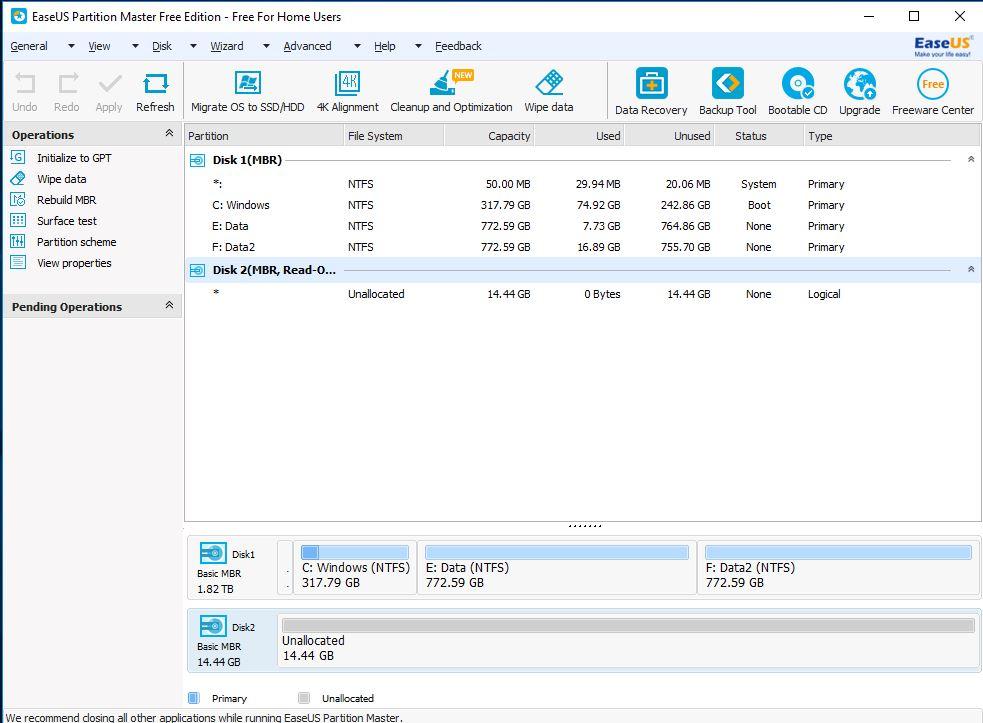Click the Redo toolbar icon
983x723 pixels.
tap(68, 83)
